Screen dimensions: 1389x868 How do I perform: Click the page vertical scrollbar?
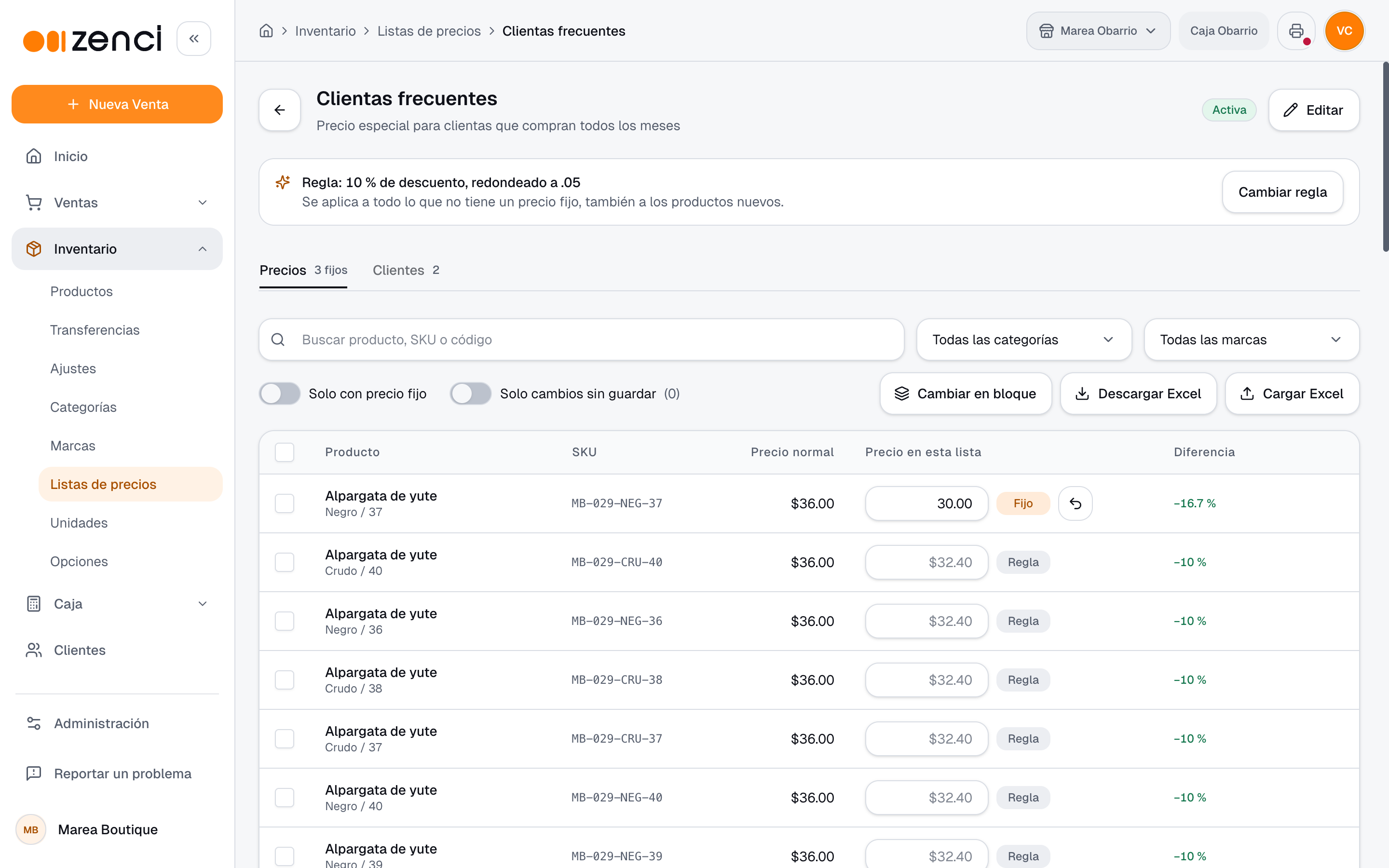(x=1385, y=156)
